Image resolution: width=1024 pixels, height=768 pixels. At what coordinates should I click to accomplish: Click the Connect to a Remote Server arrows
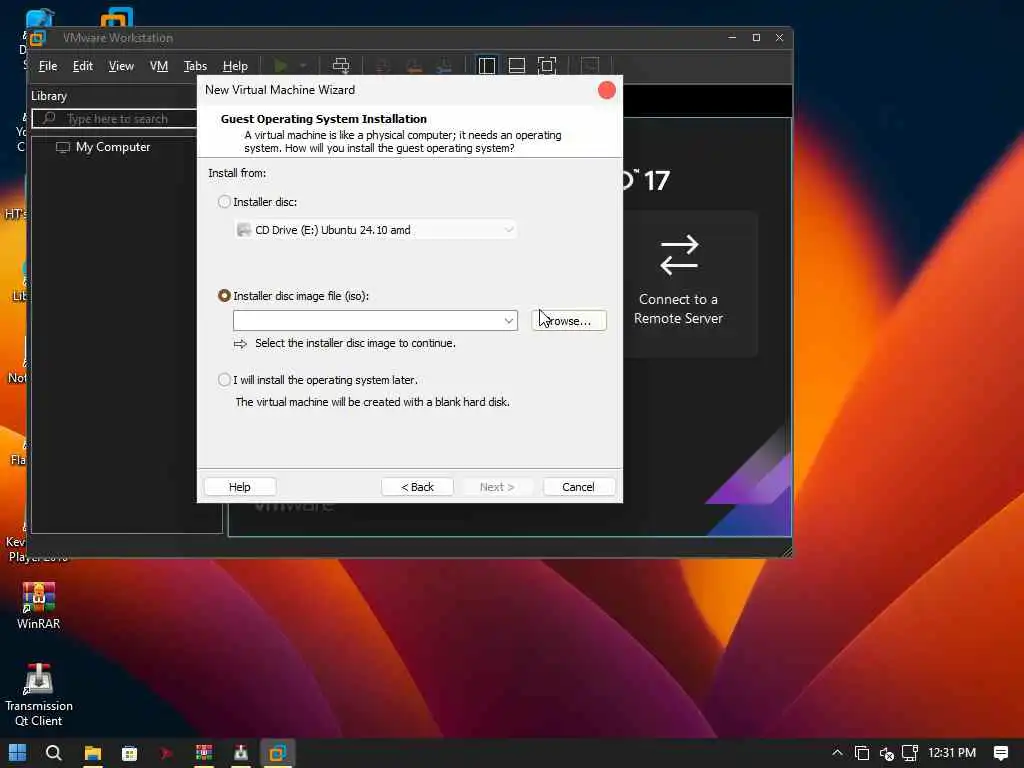(679, 255)
